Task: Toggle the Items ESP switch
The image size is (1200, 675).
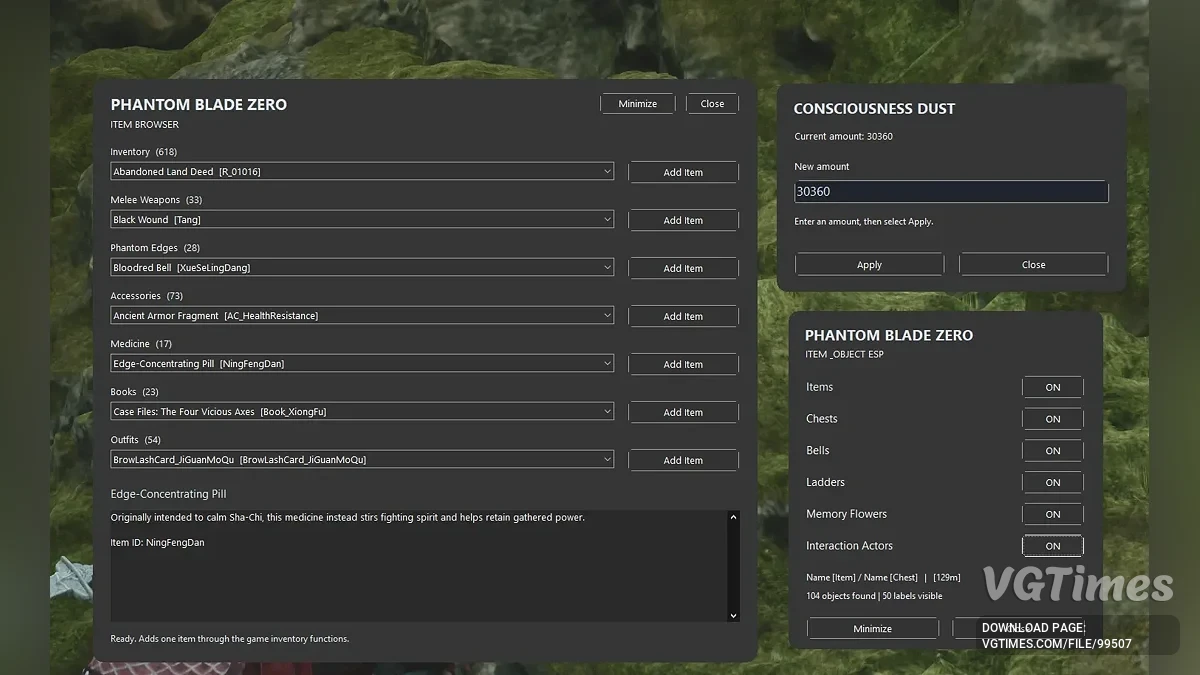Action: pos(1053,387)
